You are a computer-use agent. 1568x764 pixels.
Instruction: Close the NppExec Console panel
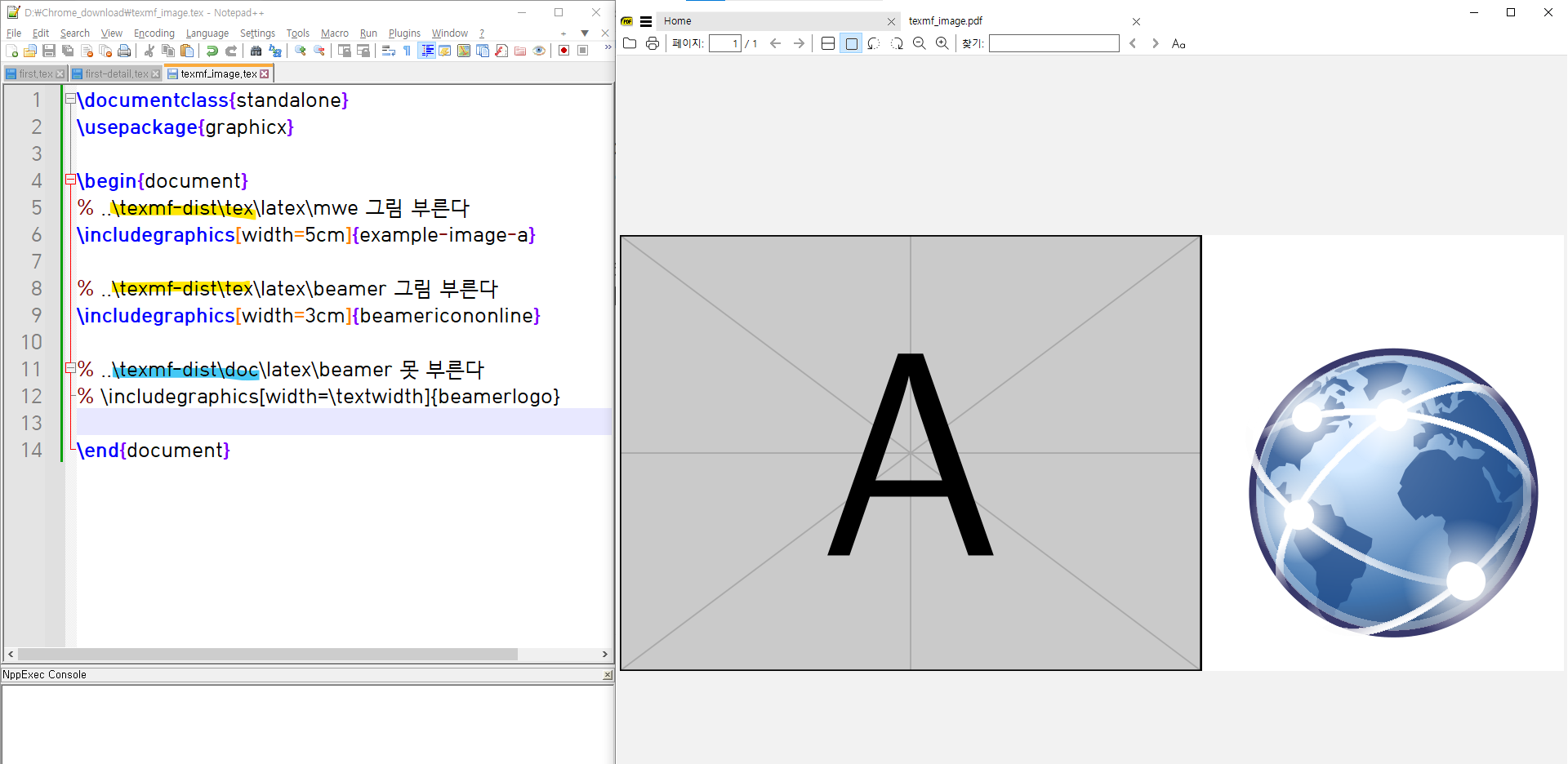608,675
